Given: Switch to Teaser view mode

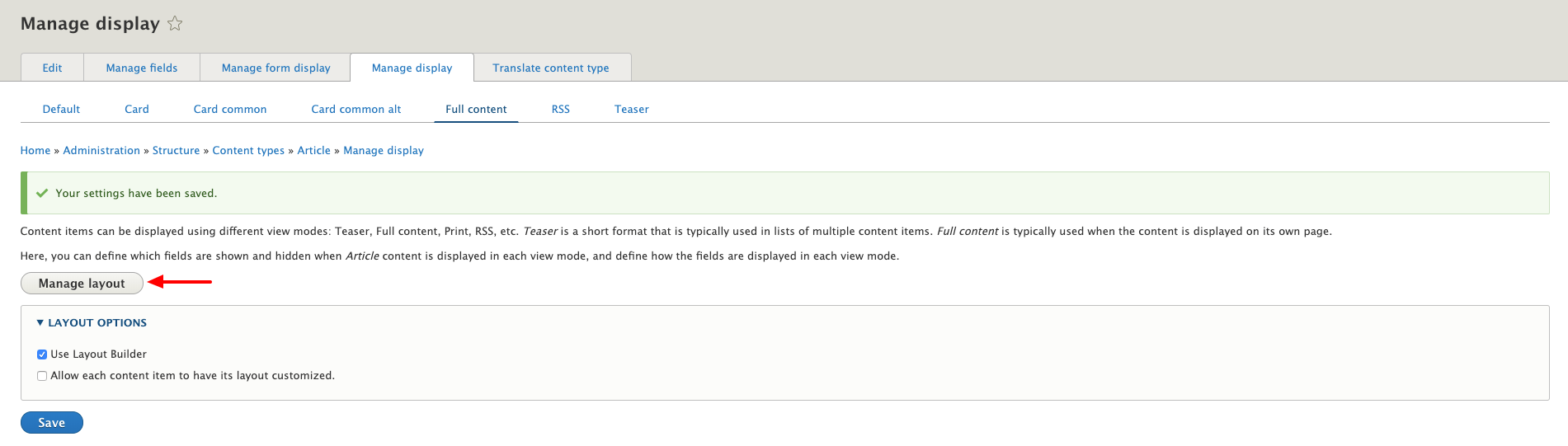Looking at the screenshot, I should click(632, 109).
